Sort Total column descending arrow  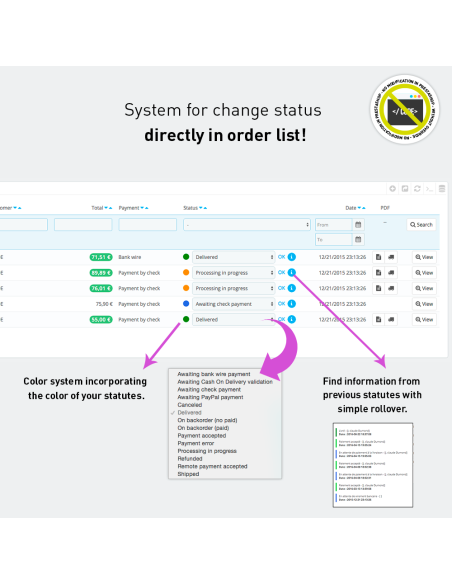[x=106, y=208]
